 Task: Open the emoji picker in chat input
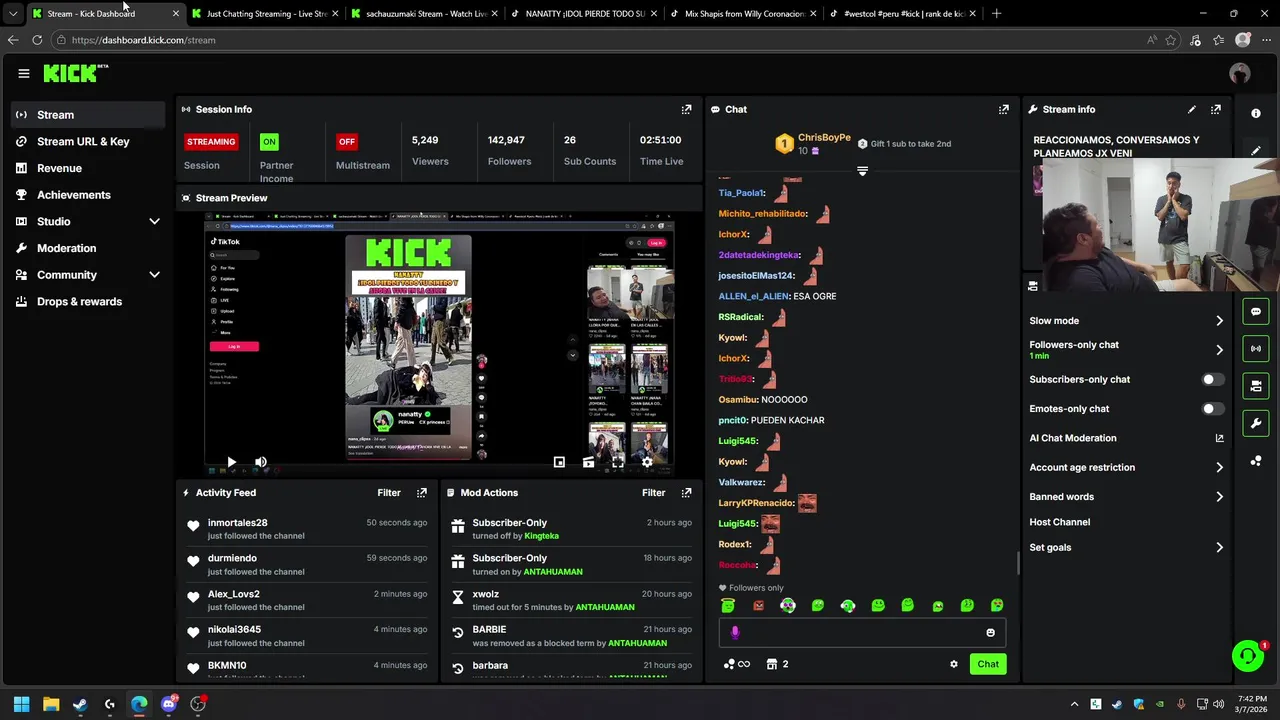pos(990,632)
